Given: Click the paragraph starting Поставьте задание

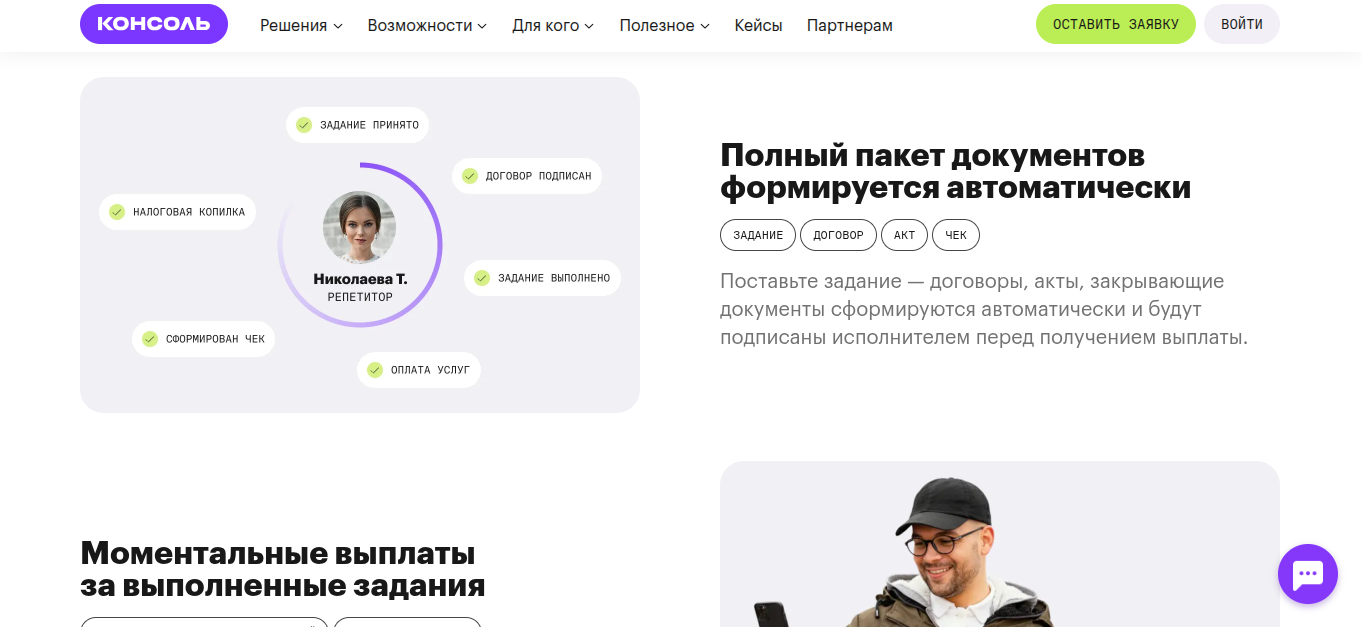Looking at the screenshot, I should [984, 309].
